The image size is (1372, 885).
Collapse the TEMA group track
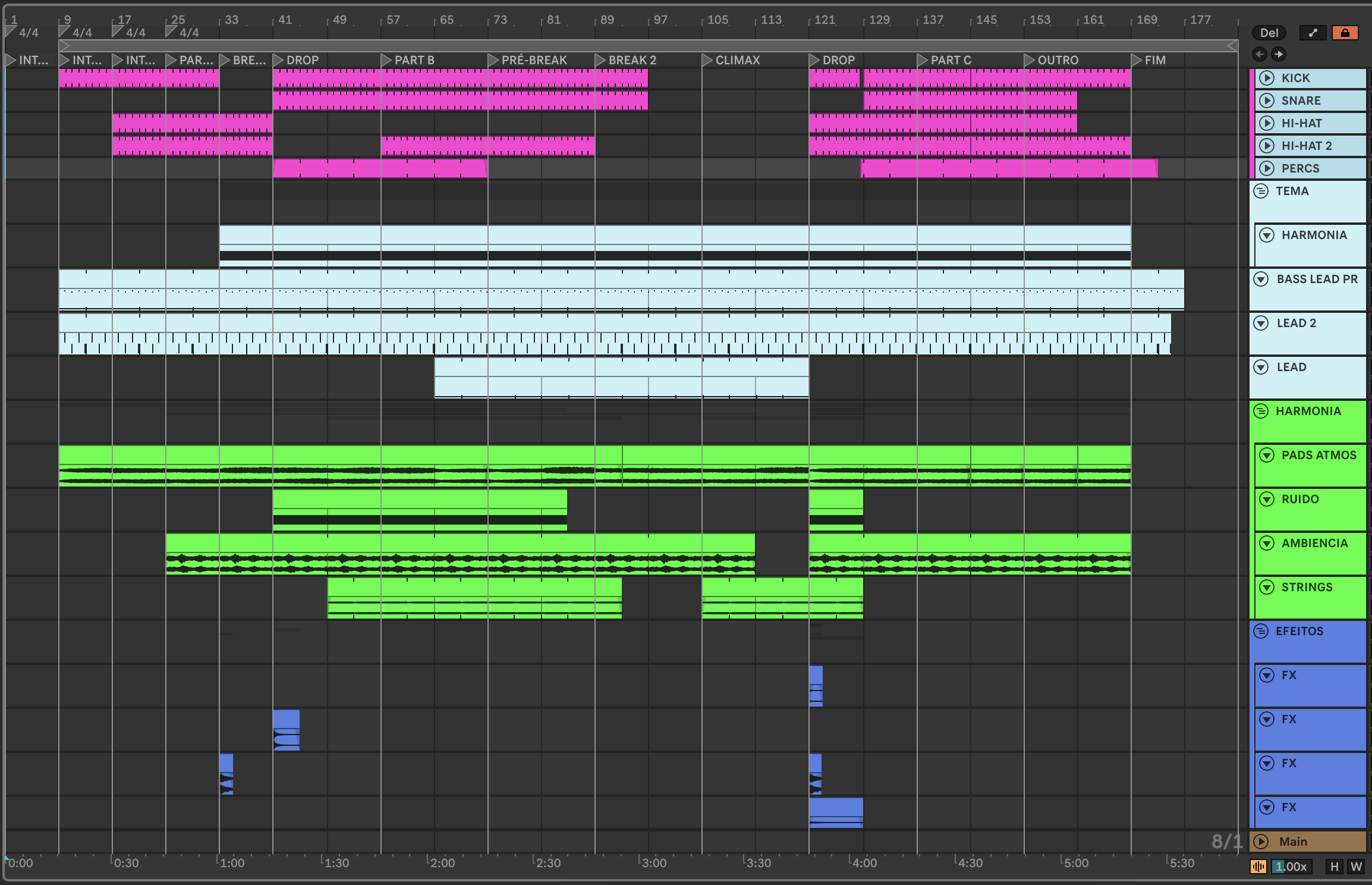click(1261, 191)
